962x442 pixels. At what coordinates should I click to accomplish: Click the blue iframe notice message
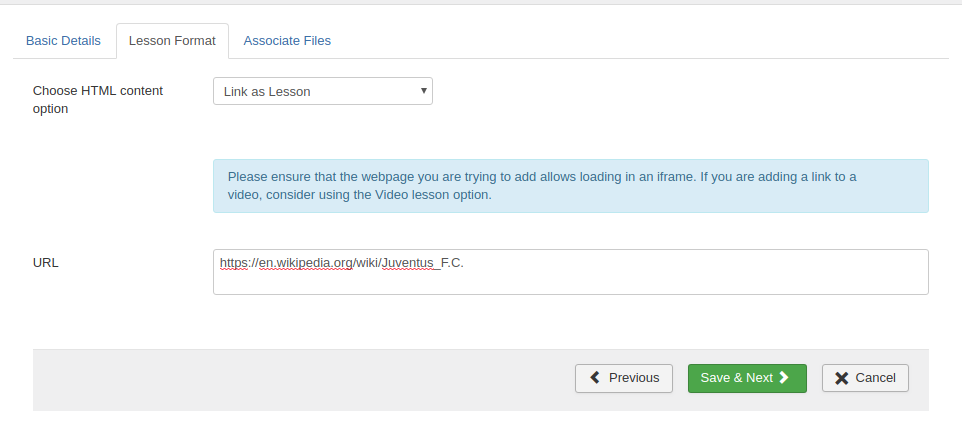(570, 186)
